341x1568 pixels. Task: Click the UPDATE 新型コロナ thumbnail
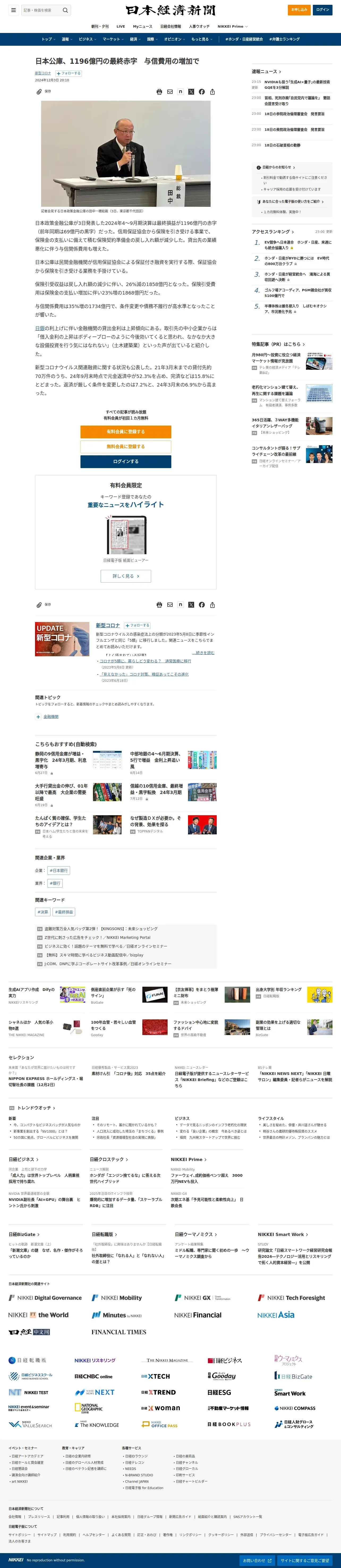(62, 638)
